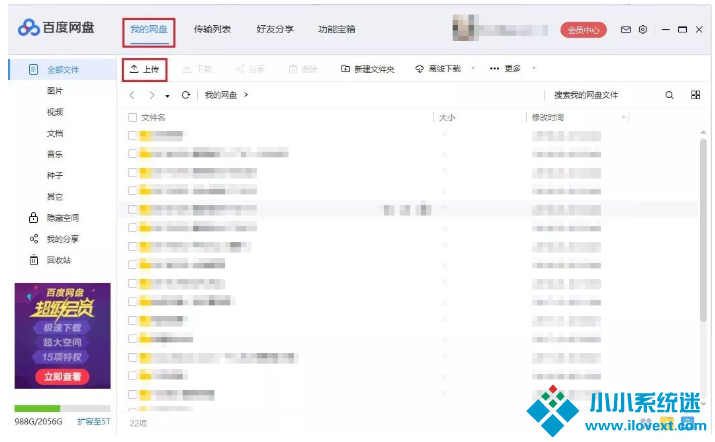The width and height of the screenshot is (715, 442).
Task: Click the 上传 upload button
Action: (x=145, y=69)
